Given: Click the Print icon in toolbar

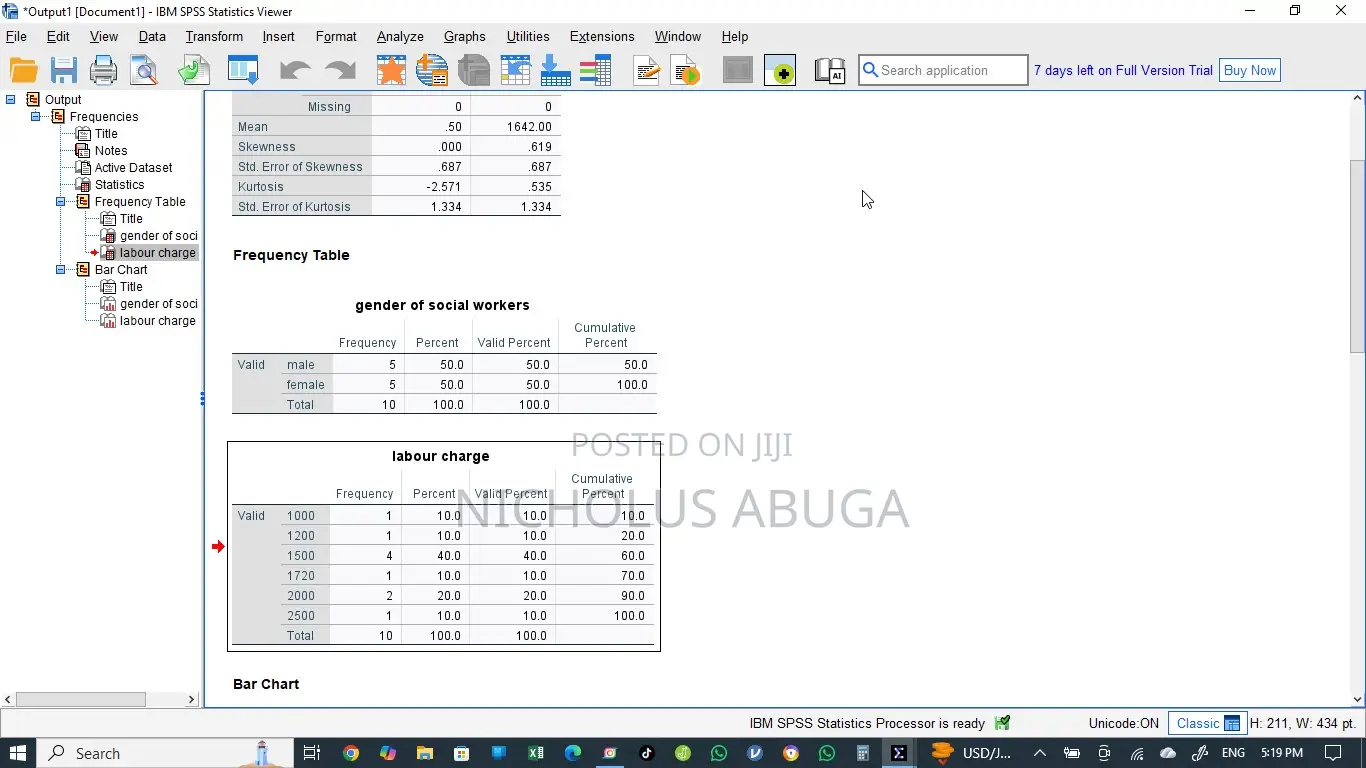Looking at the screenshot, I should point(103,71).
